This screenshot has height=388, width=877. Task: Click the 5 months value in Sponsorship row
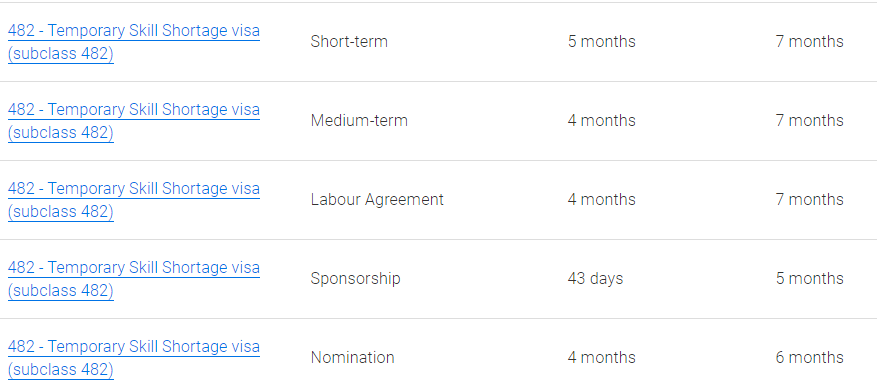(809, 278)
